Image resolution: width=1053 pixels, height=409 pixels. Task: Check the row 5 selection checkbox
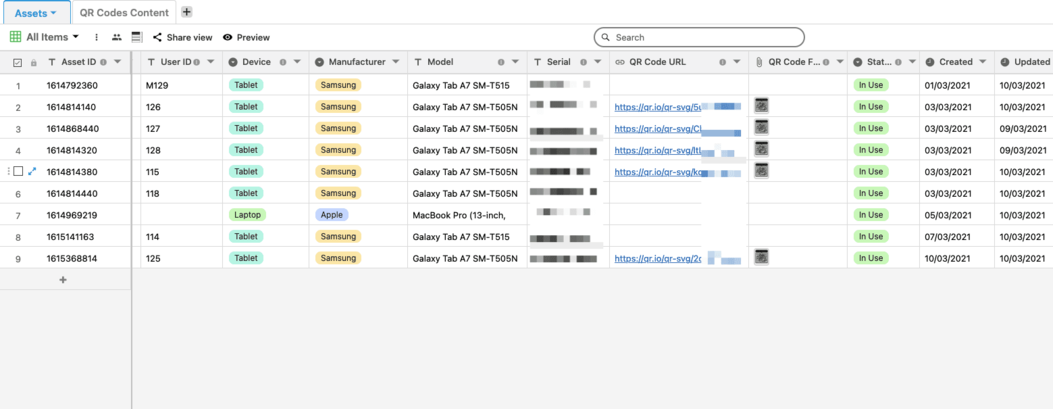[18, 172]
